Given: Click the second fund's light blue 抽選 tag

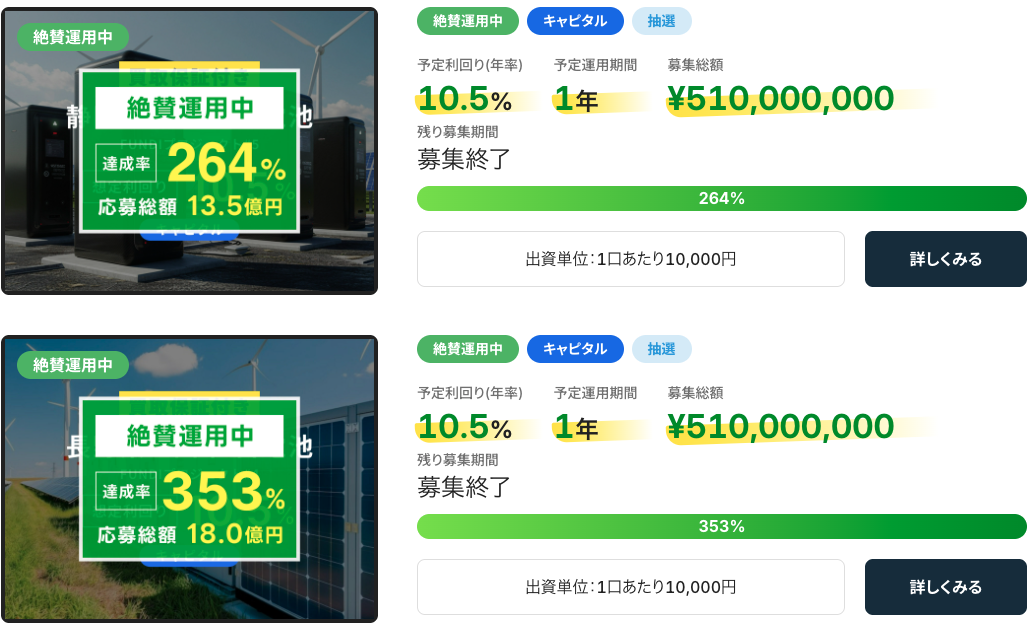Looking at the screenshot, I should 661,349.
